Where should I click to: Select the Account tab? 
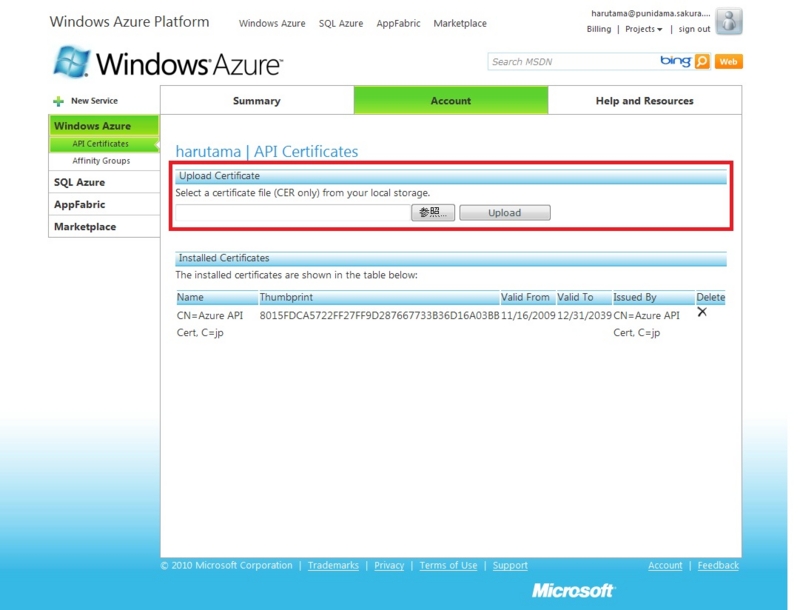click(451, 100)
